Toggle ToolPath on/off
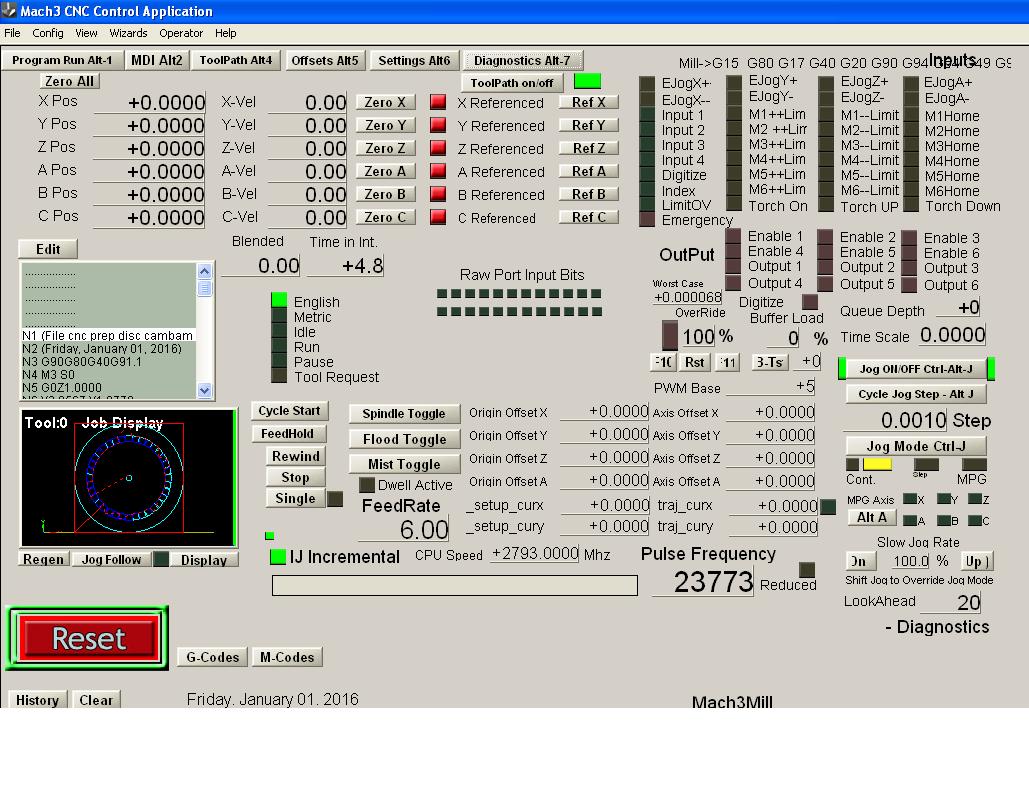The image size is (1029, 812). coord(512,83)
